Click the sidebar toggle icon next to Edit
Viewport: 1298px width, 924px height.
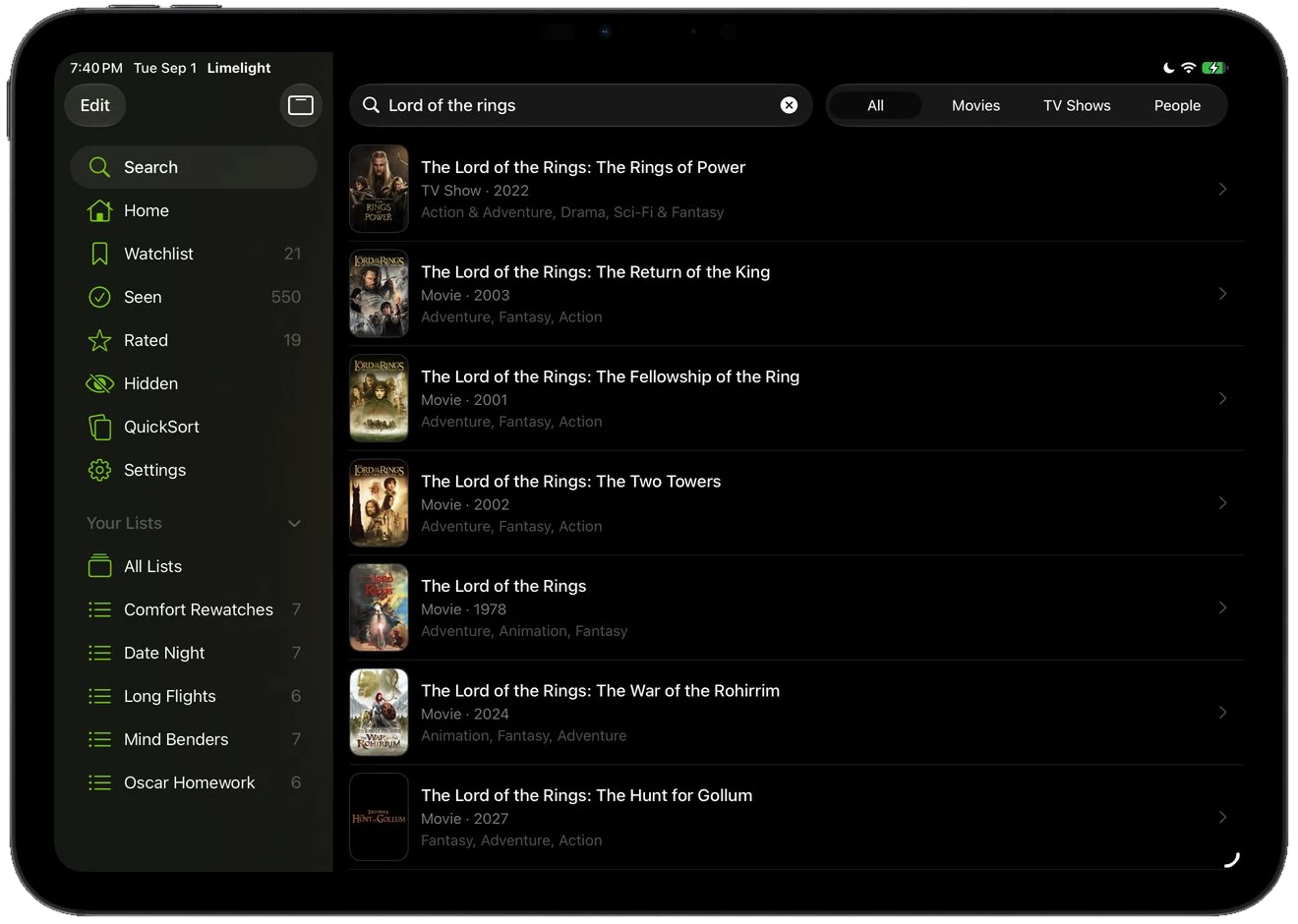[x=301, y=105]
